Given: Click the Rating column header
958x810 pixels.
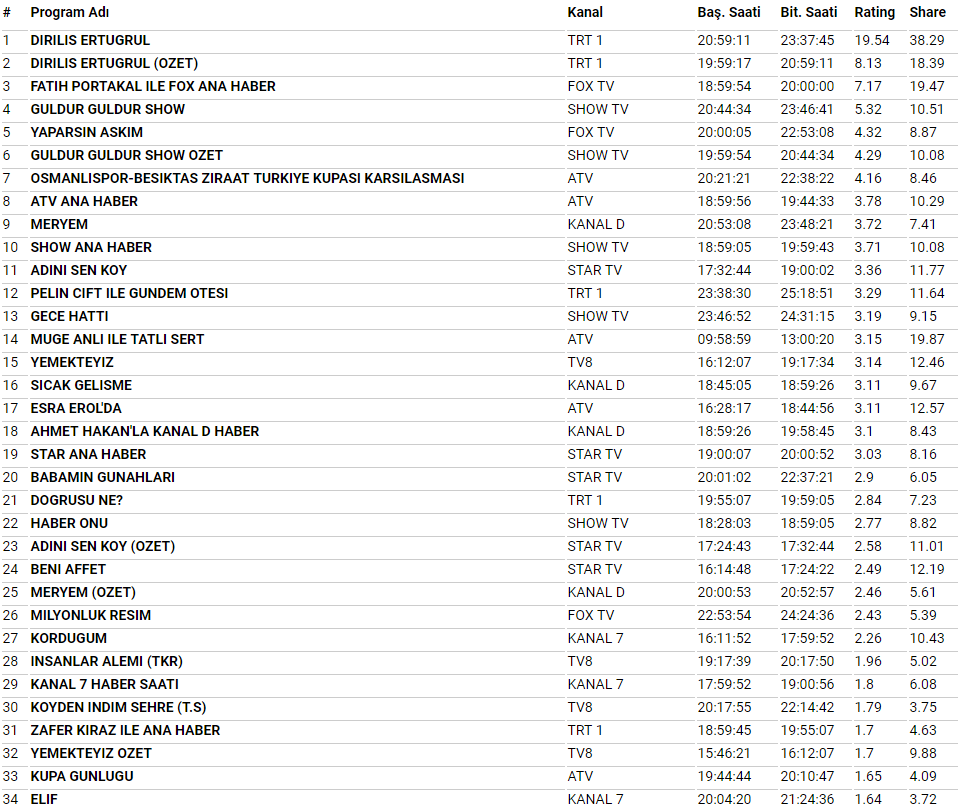Looking at the screenshot, I should pos(874,12).
